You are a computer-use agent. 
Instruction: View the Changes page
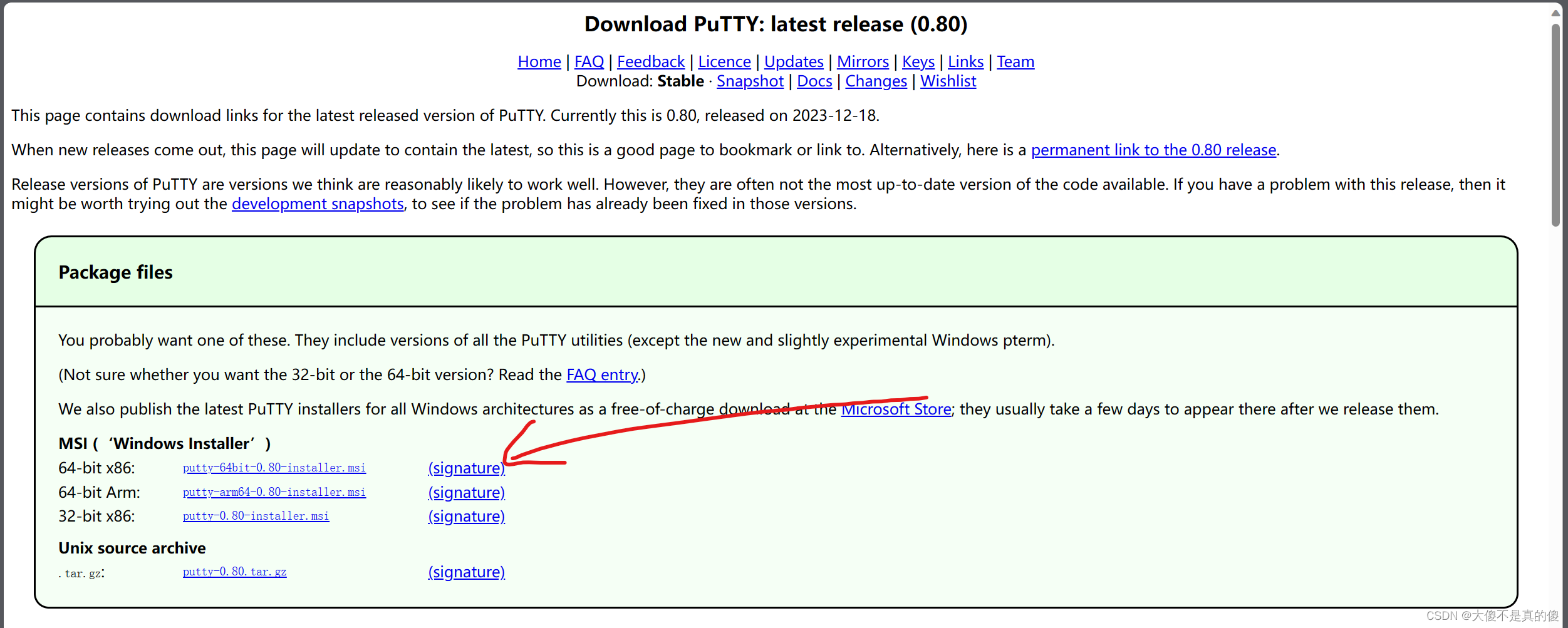click(x=876, y=81)
